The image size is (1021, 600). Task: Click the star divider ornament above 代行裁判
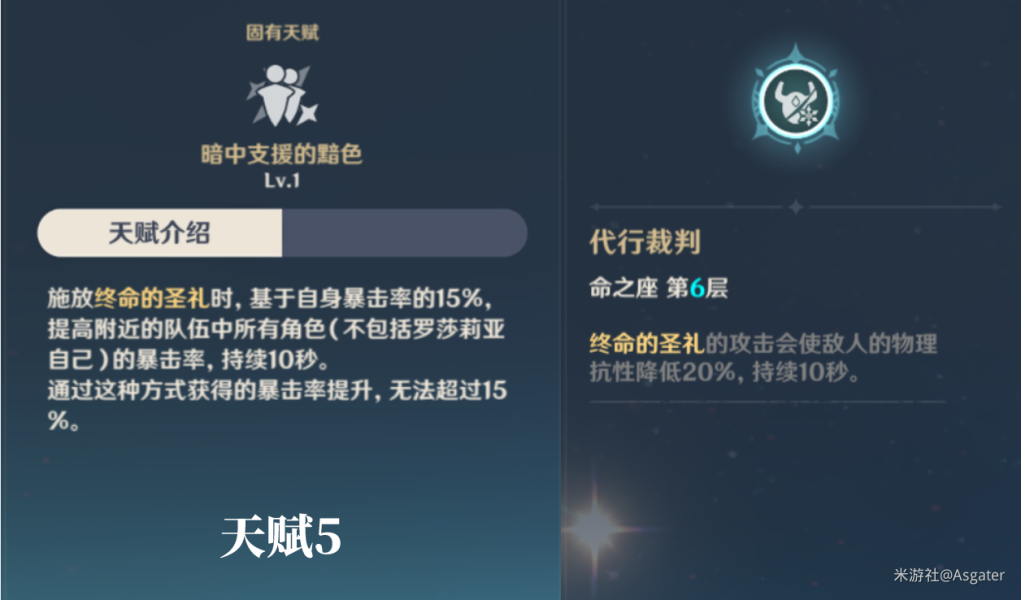click(796, 207)
